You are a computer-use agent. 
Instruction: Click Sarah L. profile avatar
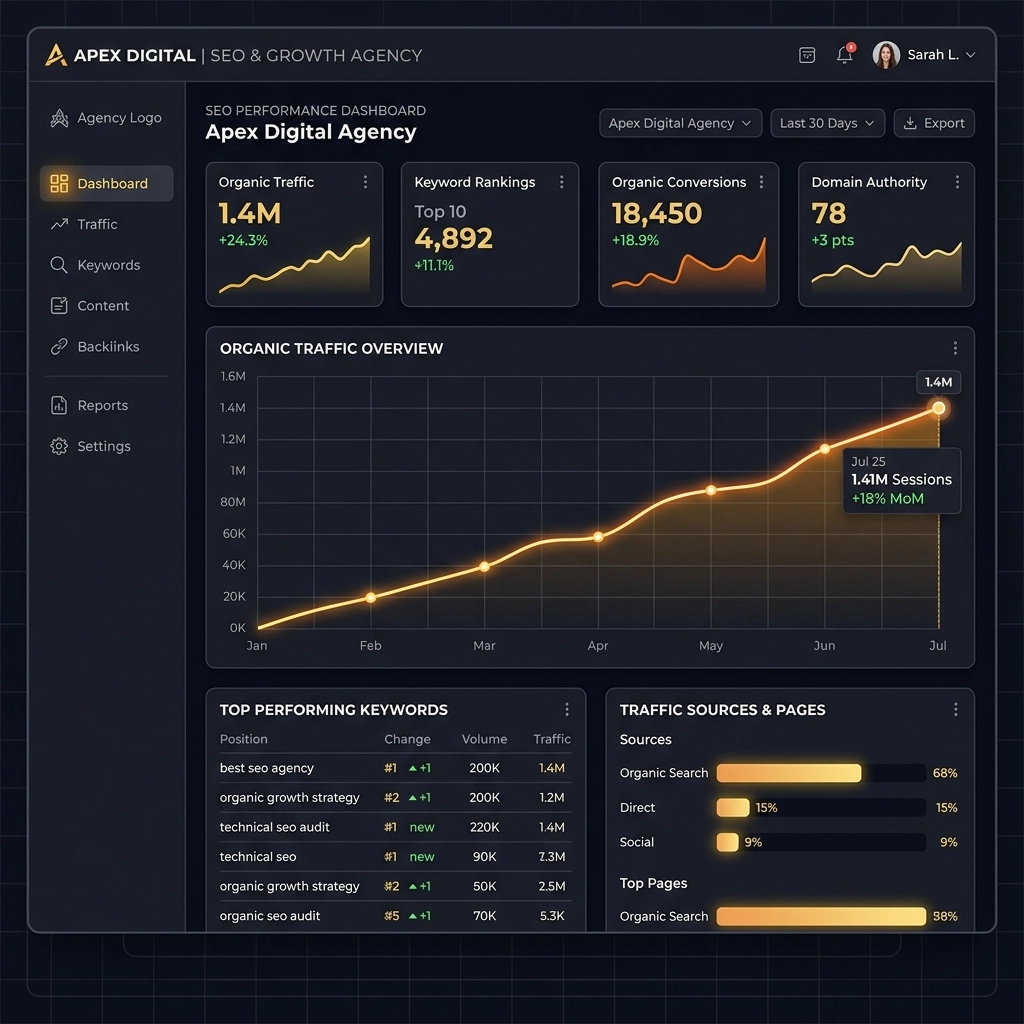point(886,55)
